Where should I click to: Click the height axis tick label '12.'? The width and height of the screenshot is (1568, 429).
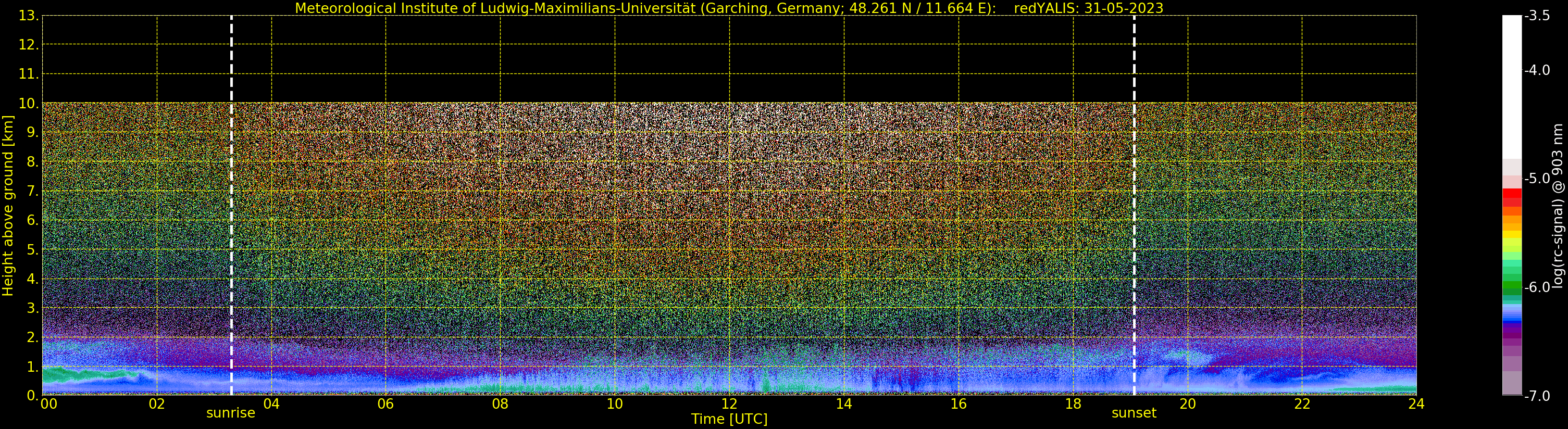click(x=29, y=45)
